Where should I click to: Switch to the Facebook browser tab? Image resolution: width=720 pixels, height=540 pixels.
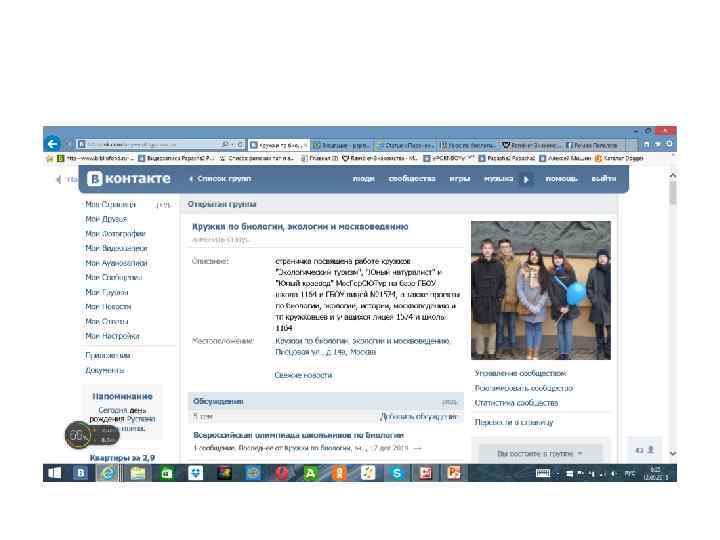tap(594, 145)
